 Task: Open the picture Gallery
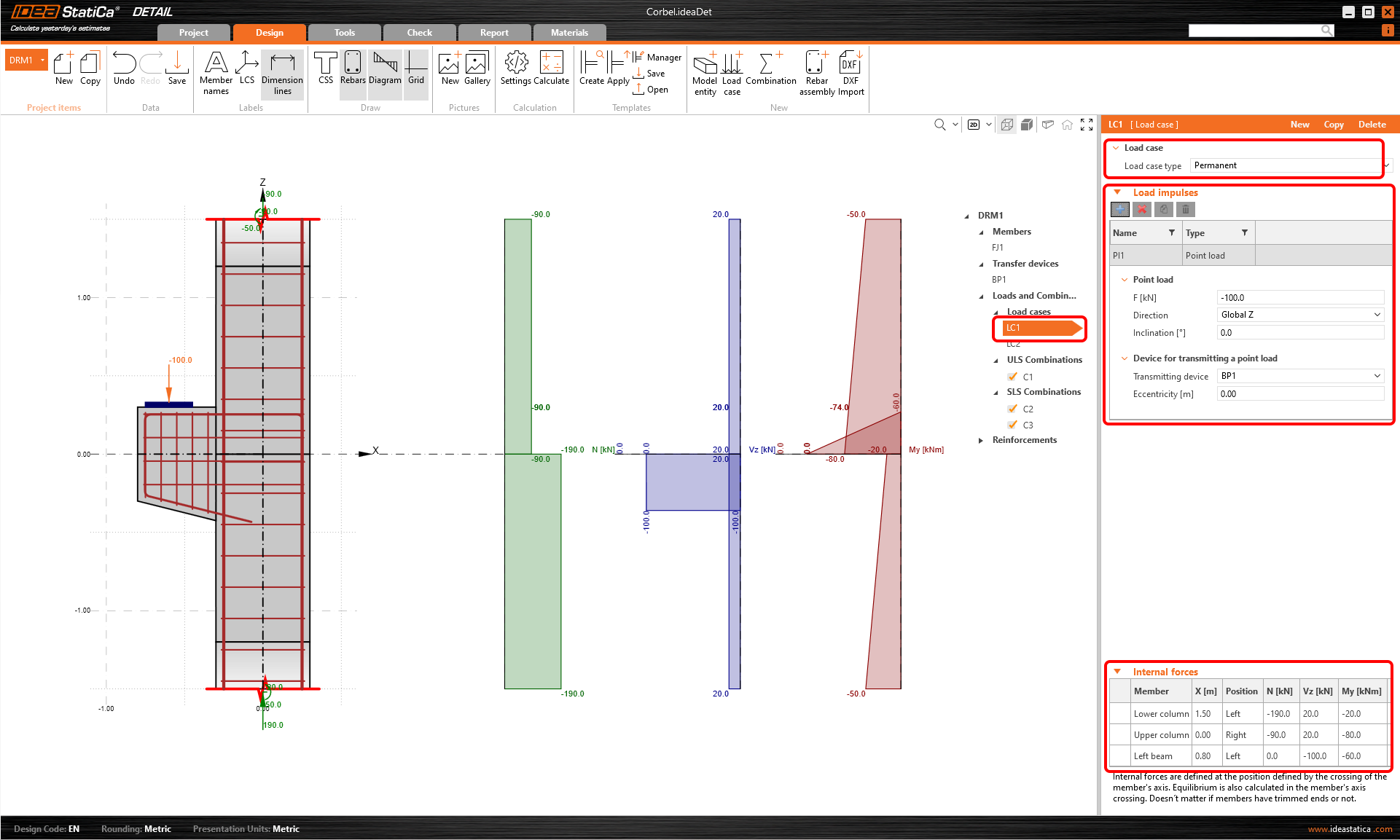477,68
